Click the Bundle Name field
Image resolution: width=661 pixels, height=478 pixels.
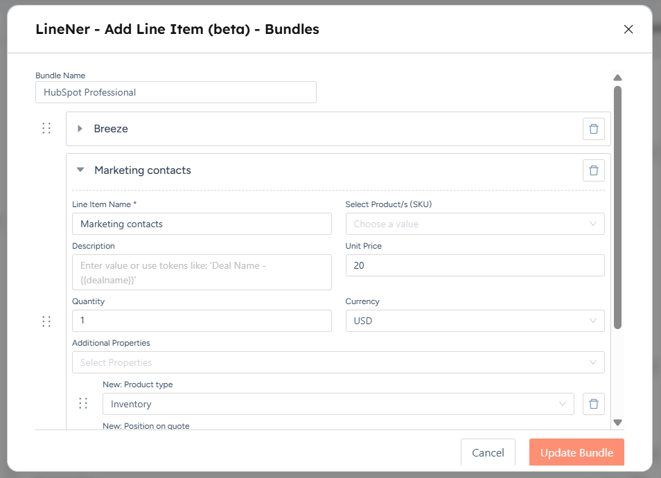[x=176, y=92]
